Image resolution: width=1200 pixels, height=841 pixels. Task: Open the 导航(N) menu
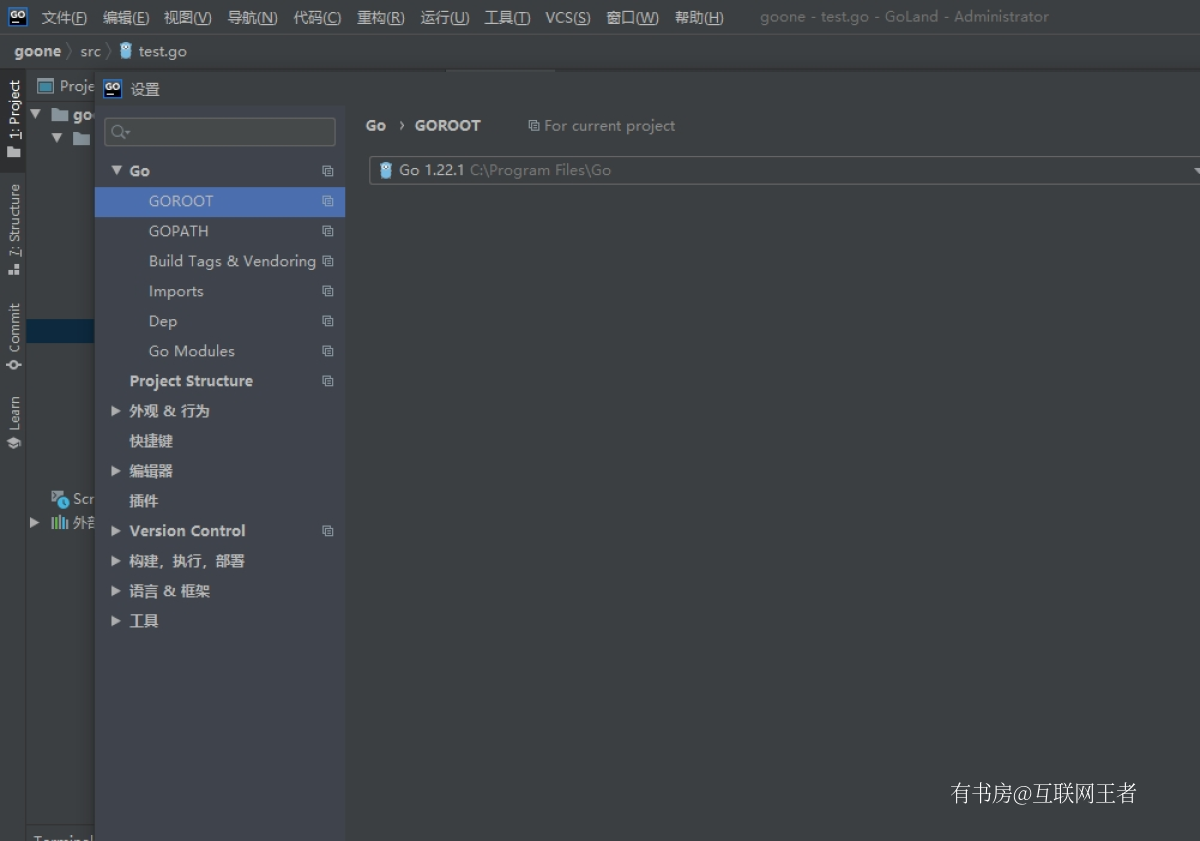pyautogui.click(x=252, y=18)
